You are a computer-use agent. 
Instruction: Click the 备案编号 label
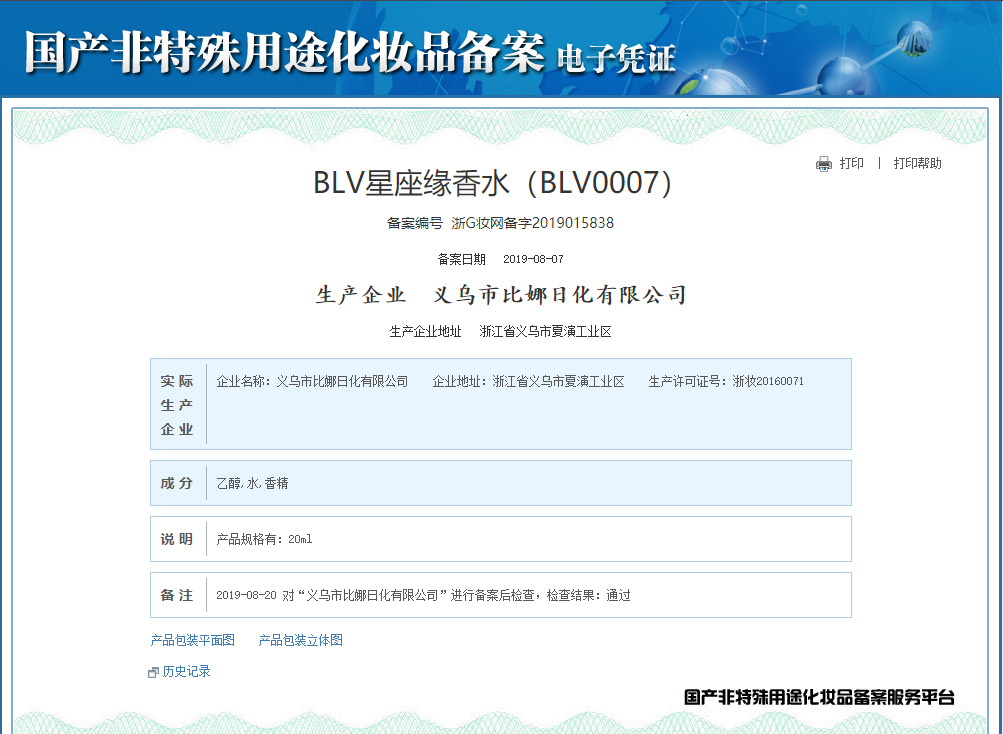point(415,223)
